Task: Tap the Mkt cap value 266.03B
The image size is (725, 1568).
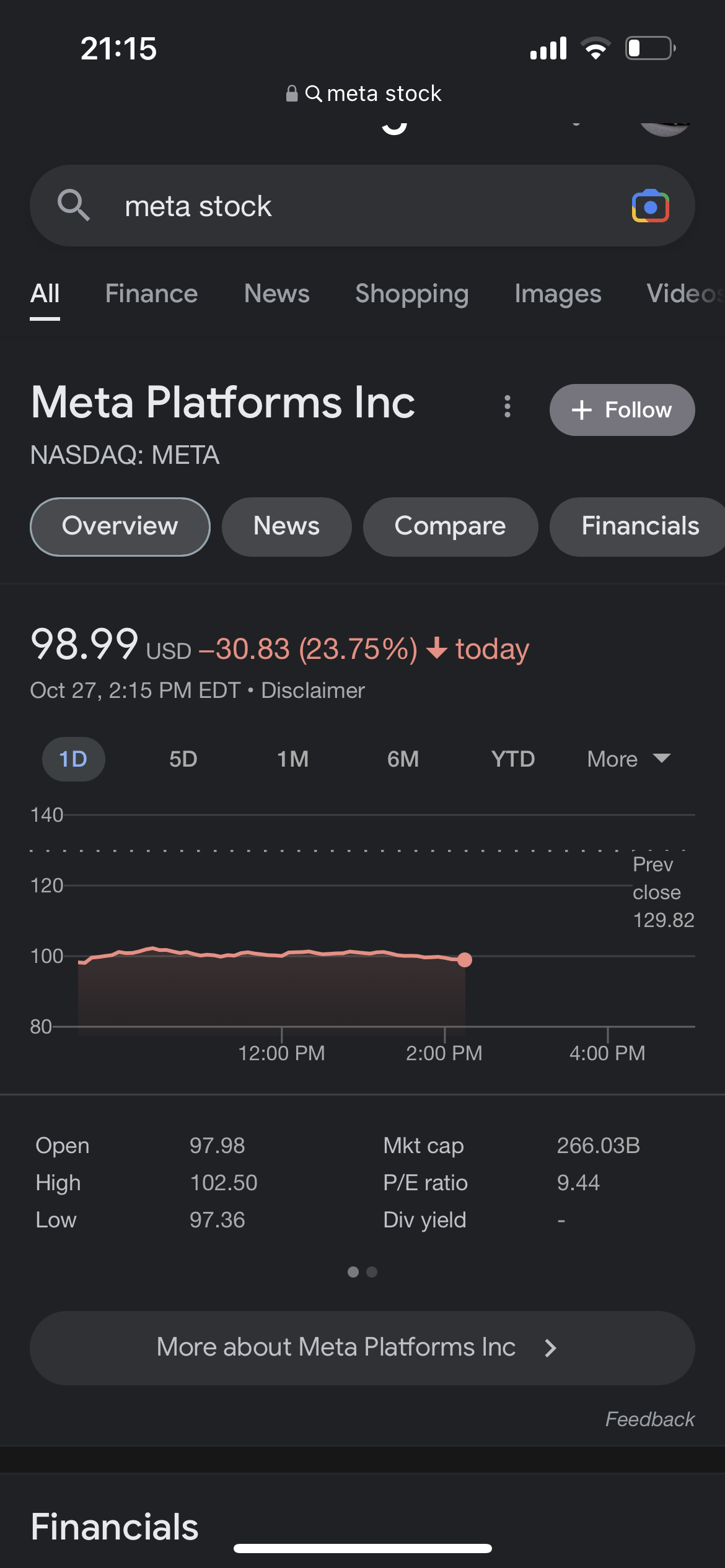Action: (599, 1146)
